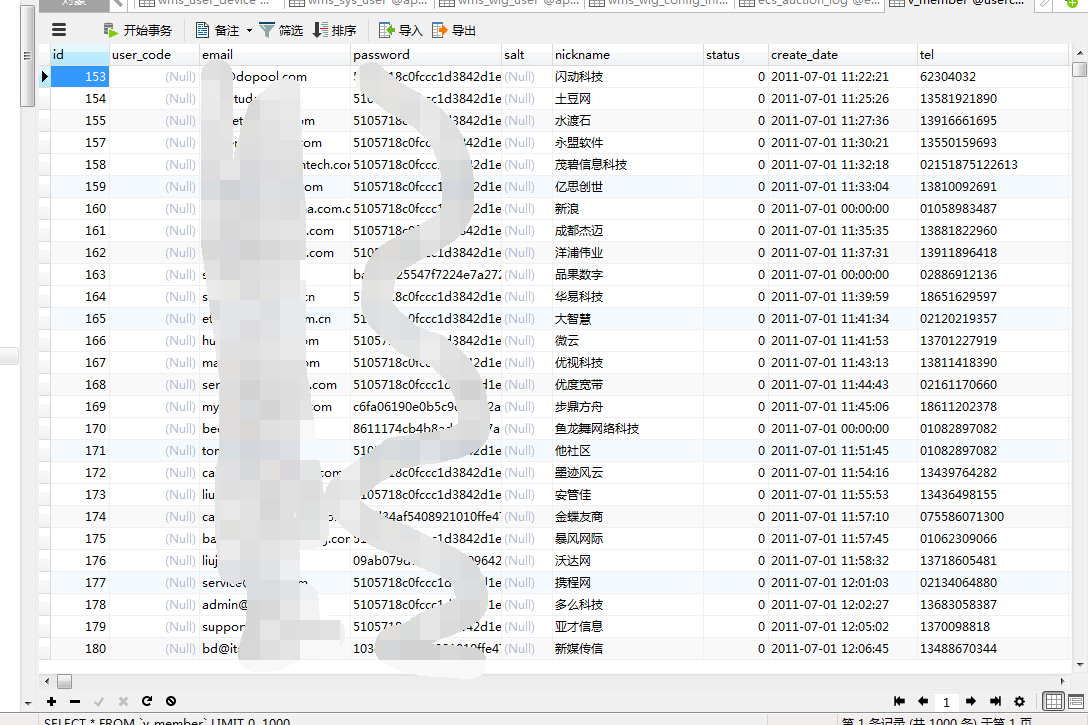The image size is (1088, 725).
Task: Click the horizontal scrollbar thumb
Action: tap(65, 681)
